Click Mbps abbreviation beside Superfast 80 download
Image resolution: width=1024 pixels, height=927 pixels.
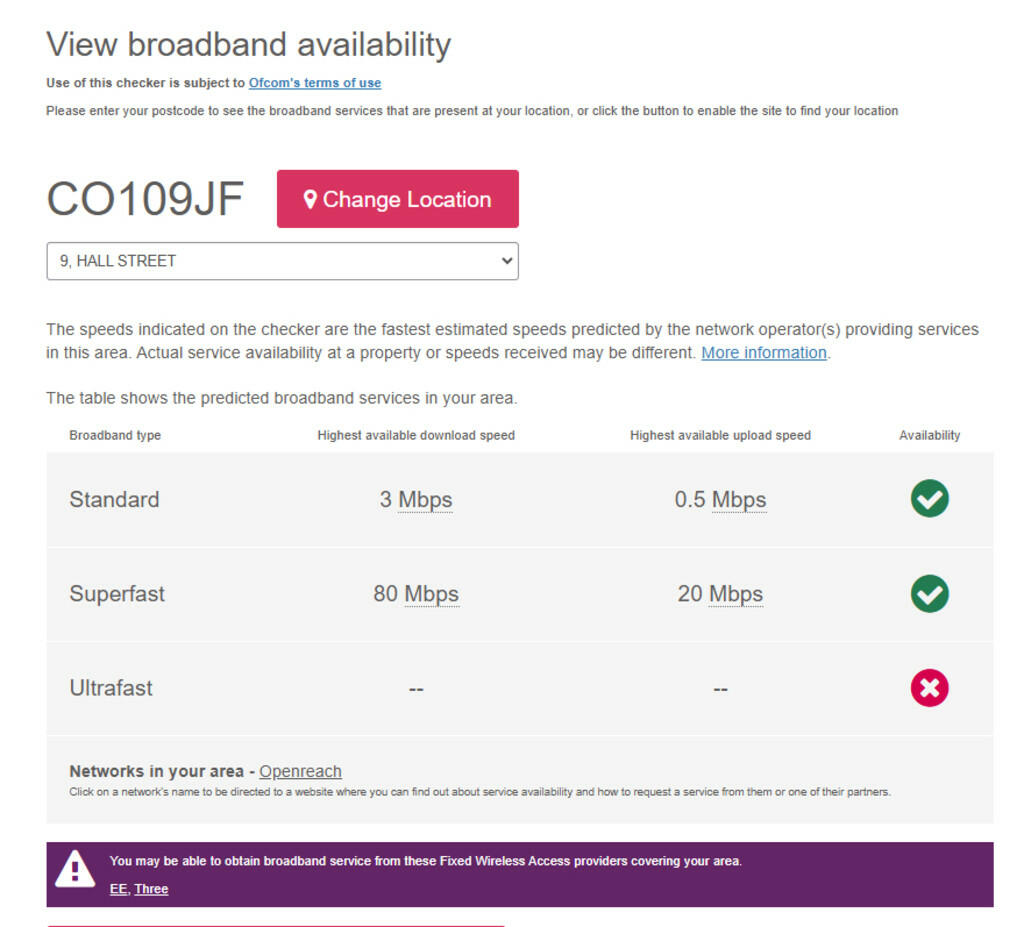pyautogui.click(x=431, y=594)
